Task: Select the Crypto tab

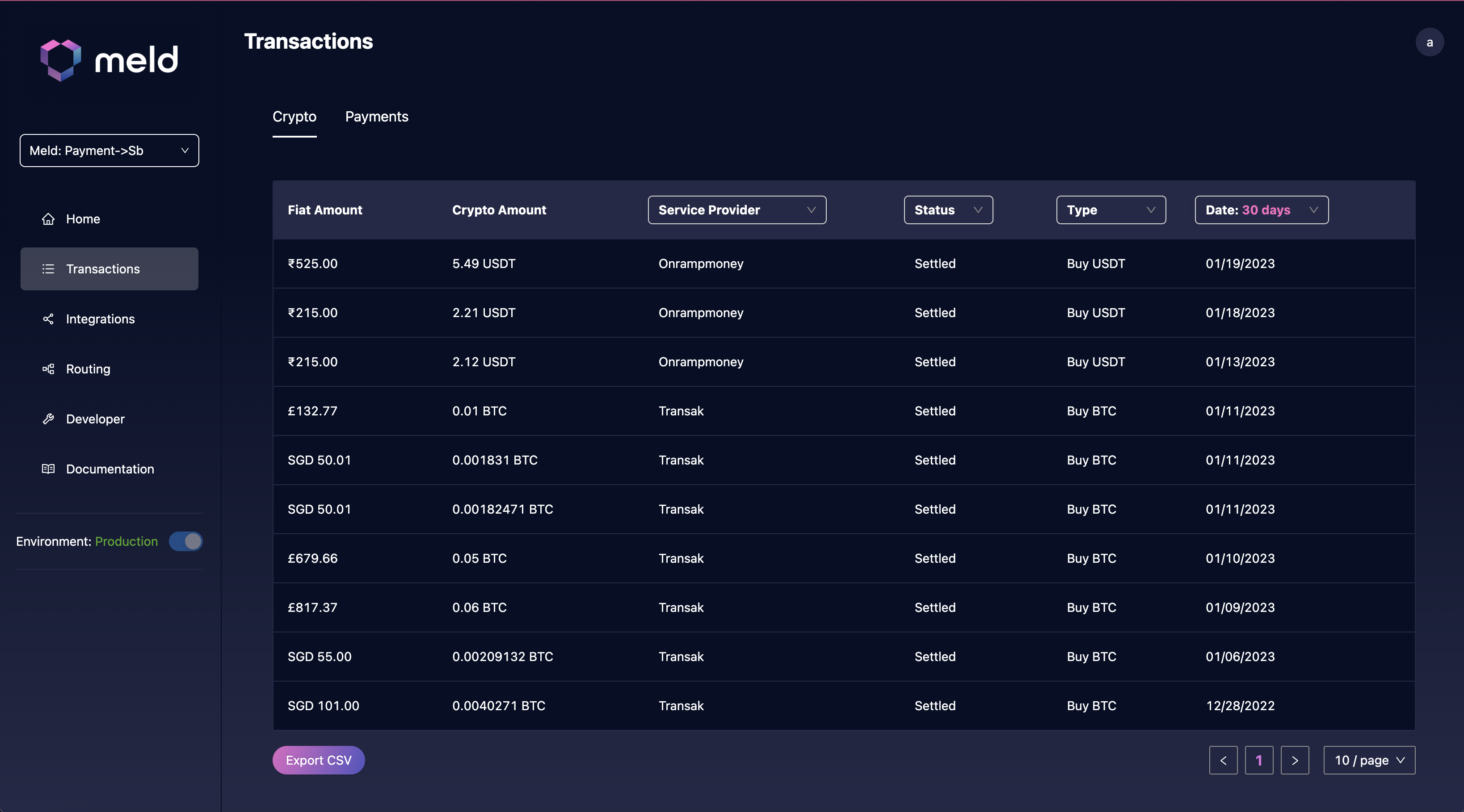Action: [294, 117]
